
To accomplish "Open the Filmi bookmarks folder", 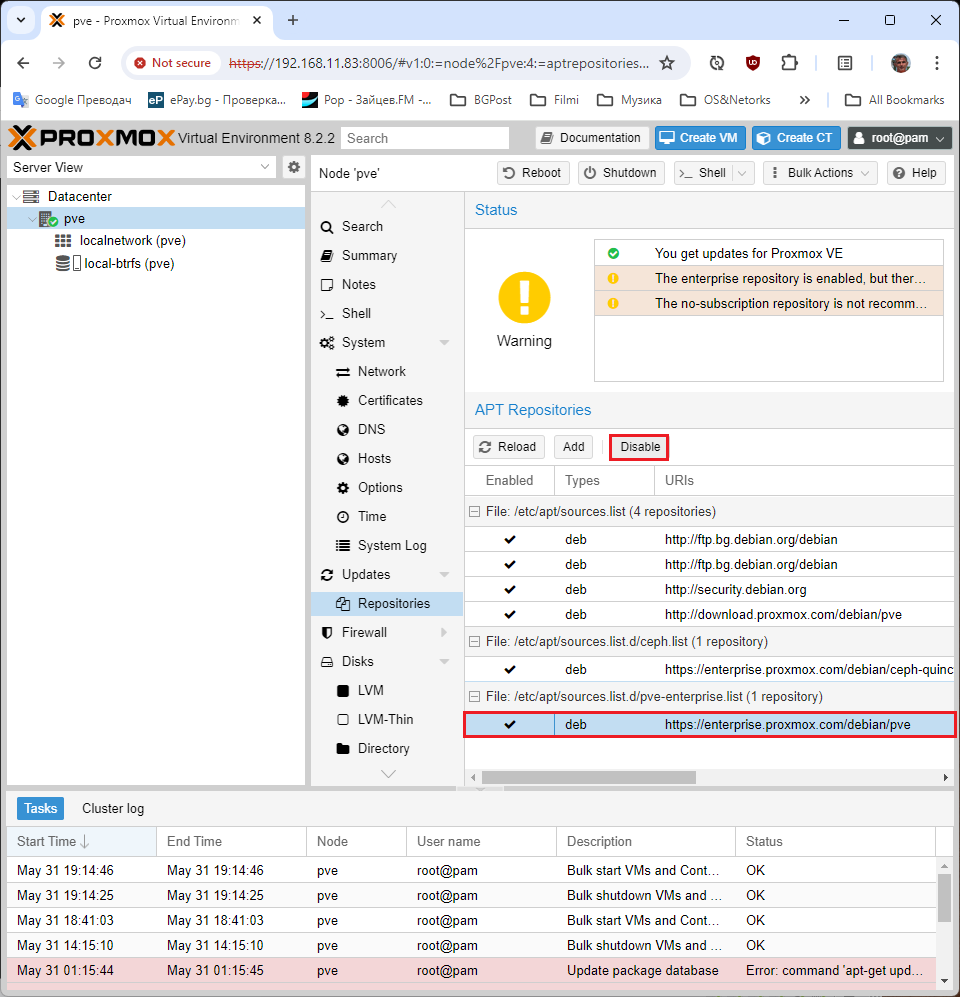I will click(554, 100).
